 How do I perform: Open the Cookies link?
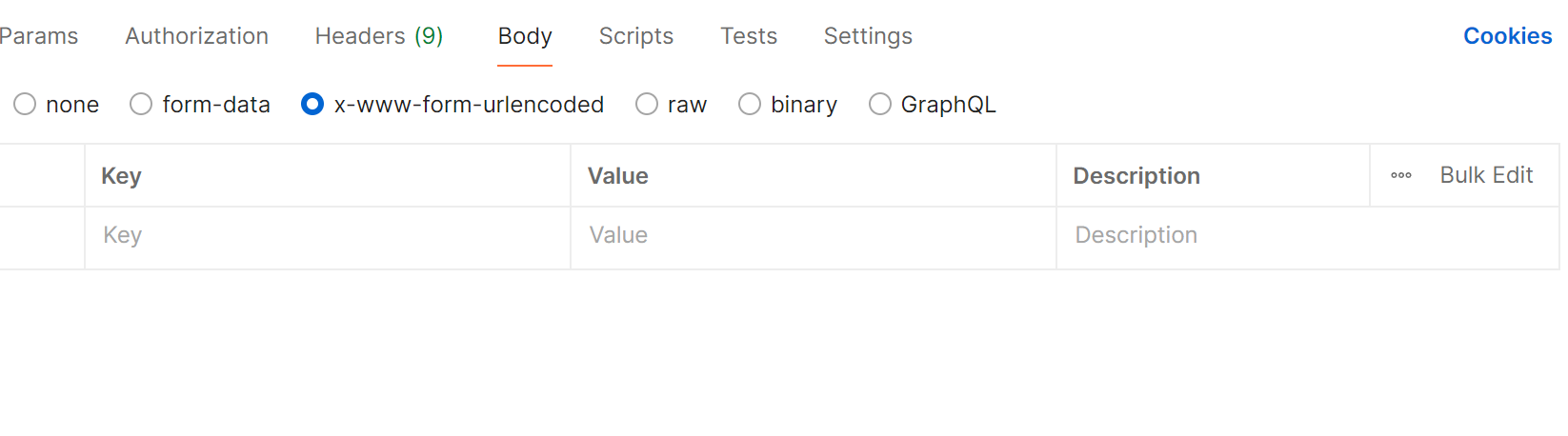[x=1507, y=36]
